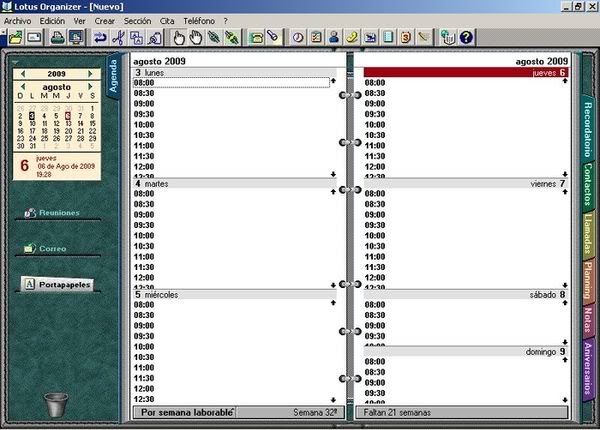Select the pointing hand tool
The width and height of the screenshot is (600, 430).
(179, 37)
